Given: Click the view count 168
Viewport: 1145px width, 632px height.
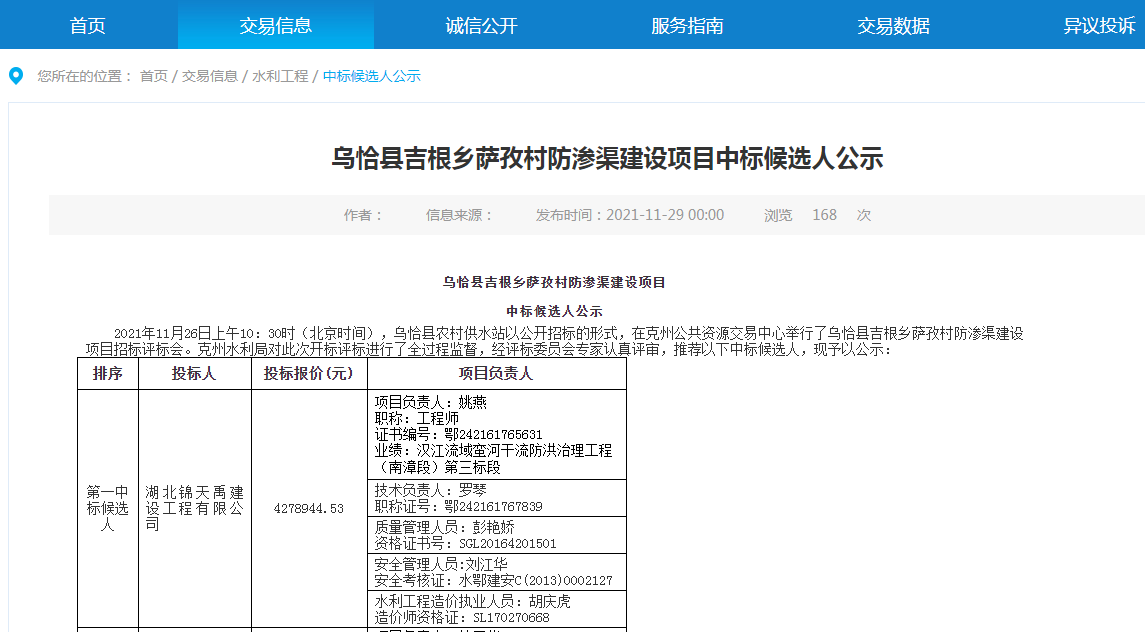Looking at the screenshot, I should (x=824, y=215).
